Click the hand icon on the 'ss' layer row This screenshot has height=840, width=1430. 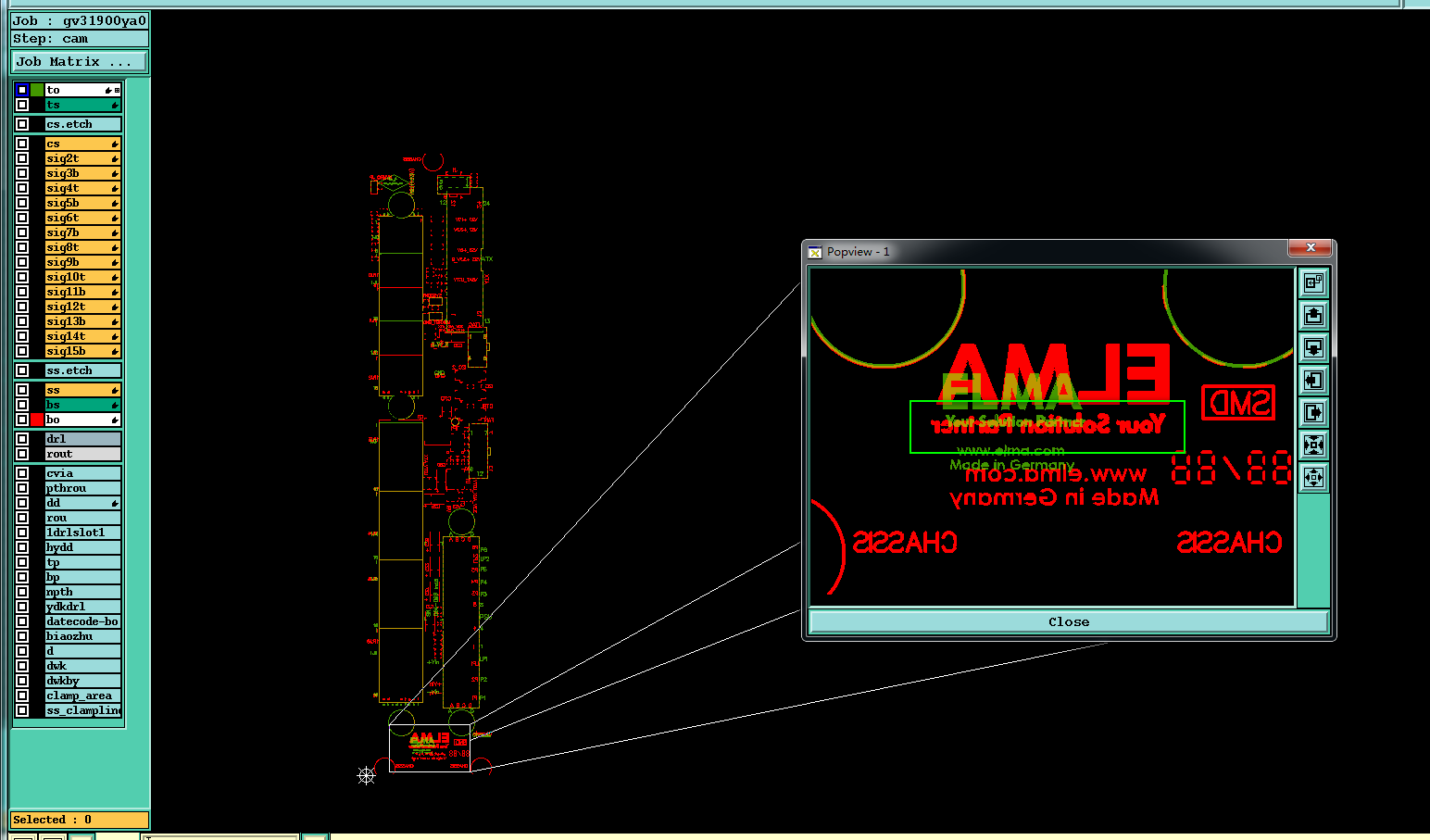tap(115, 390)
